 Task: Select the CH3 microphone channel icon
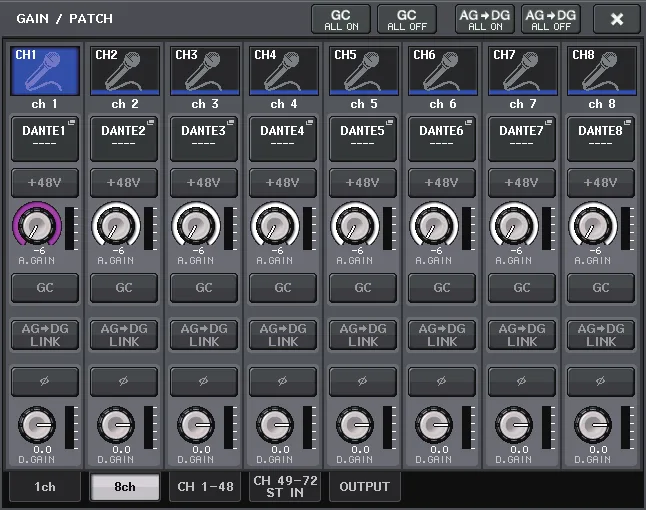[x=205, y=71]
